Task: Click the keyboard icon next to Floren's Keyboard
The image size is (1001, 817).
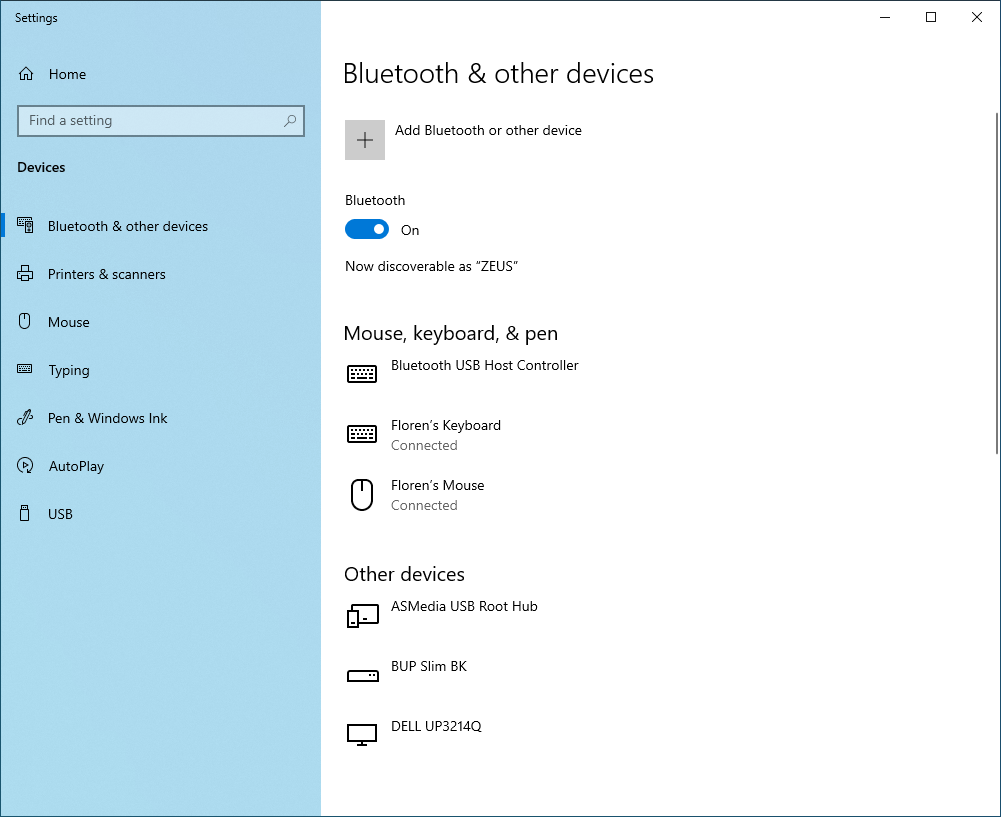Action: point(361,434)
